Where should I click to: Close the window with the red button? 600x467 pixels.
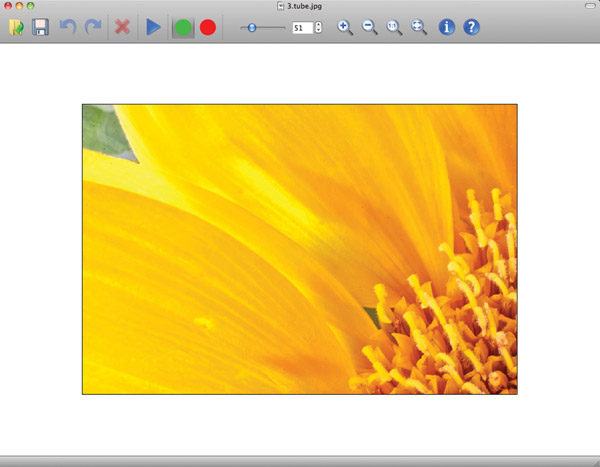coord(8,6)
